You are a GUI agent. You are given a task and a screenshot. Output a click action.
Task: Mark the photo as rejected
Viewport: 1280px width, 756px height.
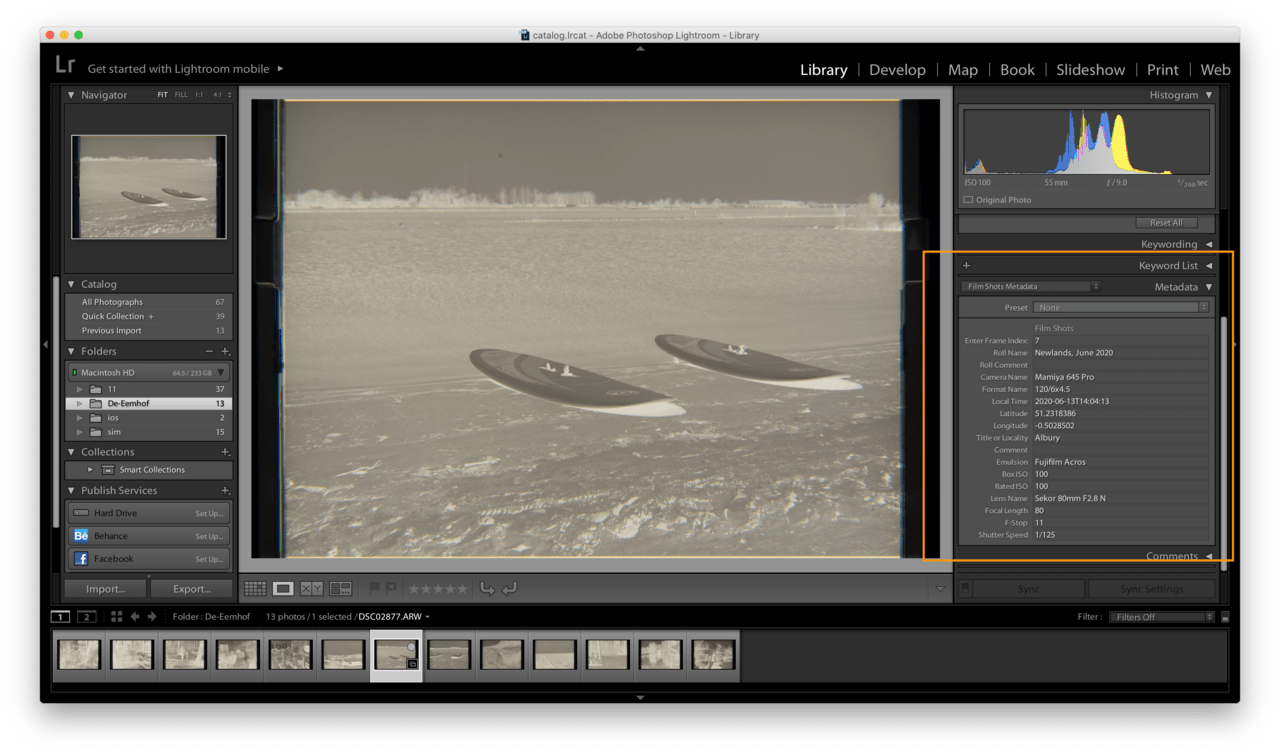click(x=391, y=588)
